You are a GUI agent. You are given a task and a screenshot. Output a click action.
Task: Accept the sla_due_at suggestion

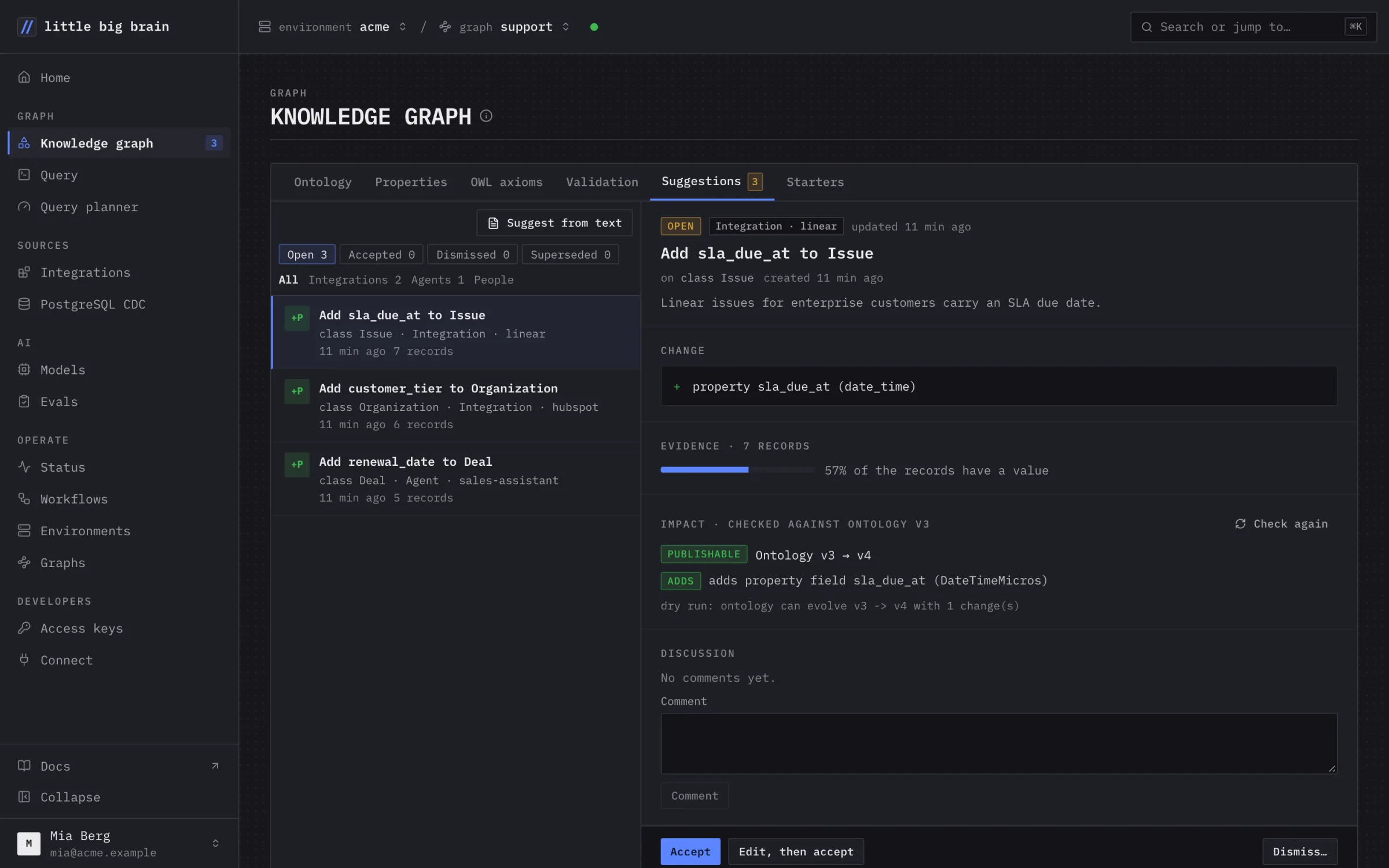pos(690,851)
